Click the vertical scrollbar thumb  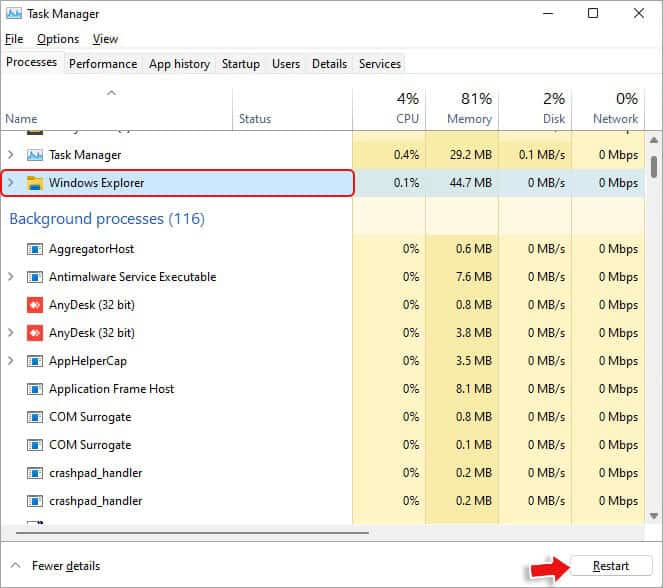click(654, 167)
